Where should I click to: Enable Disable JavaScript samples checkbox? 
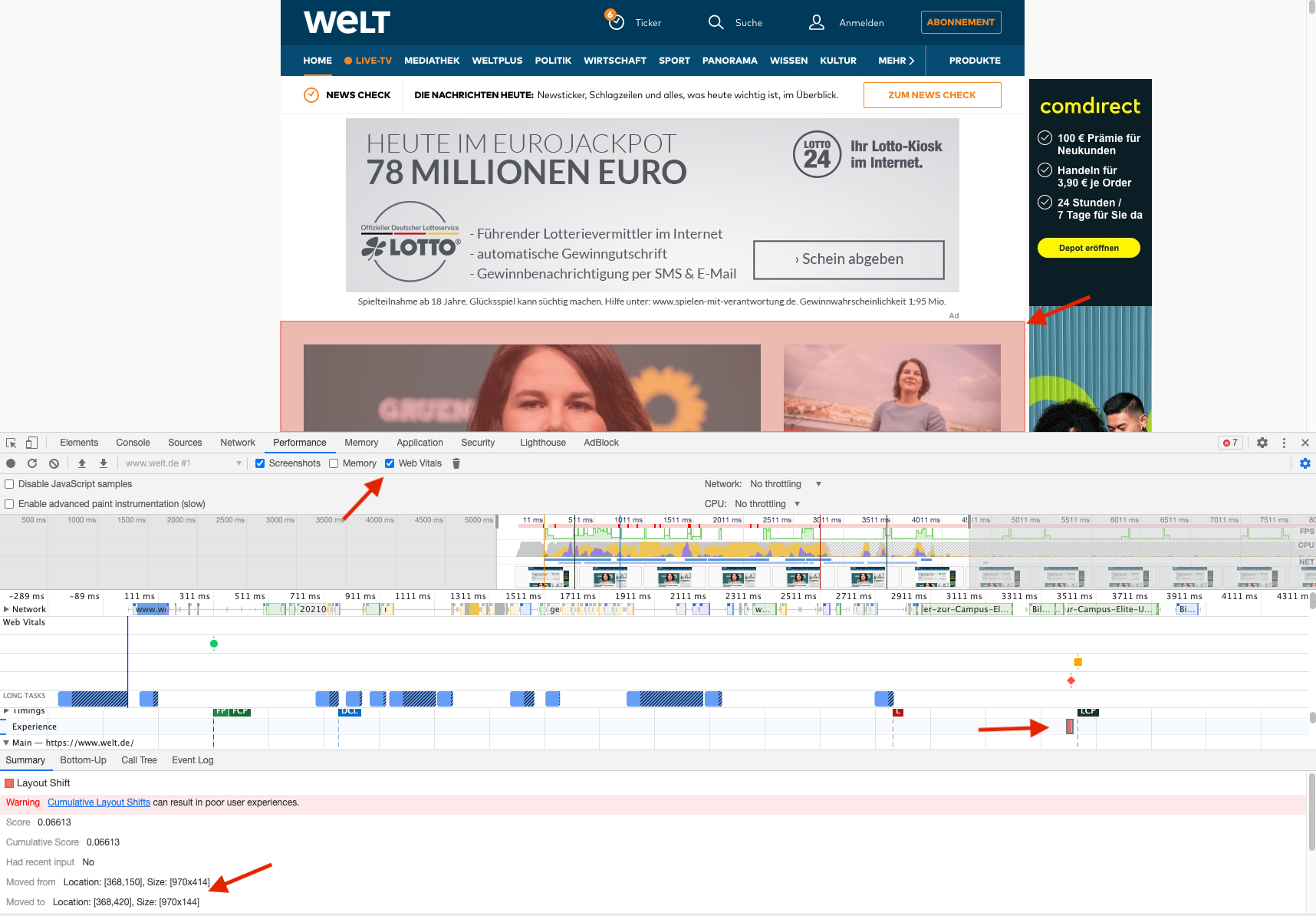(9, 484)
